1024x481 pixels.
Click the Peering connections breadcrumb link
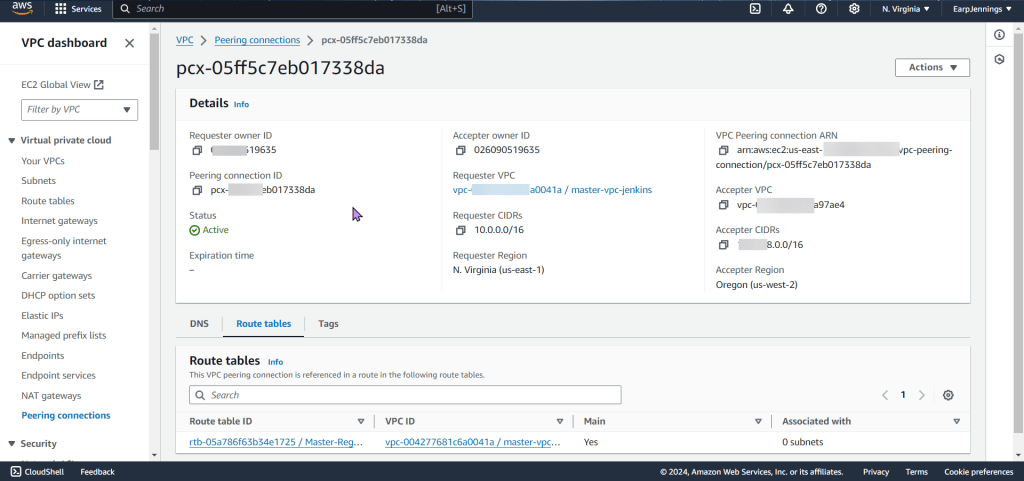pos(257,40)
